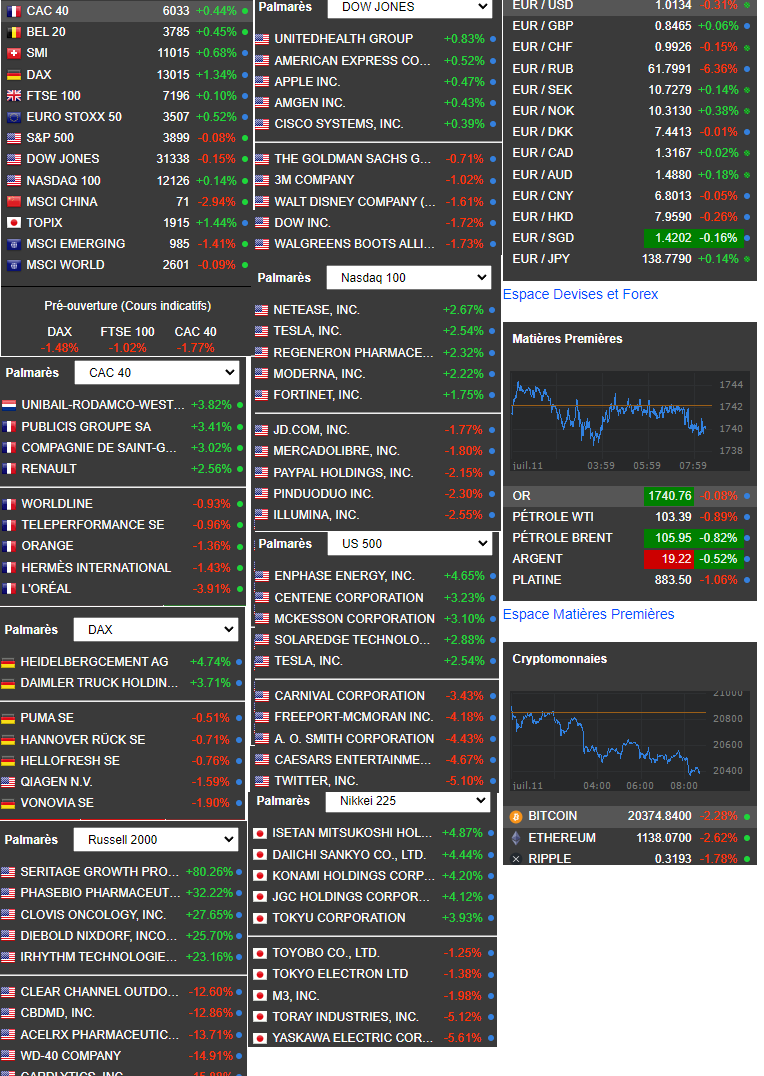The width and height of the screenshot is (764, 1076).
Task: Click the globe icon beside MSCI WORLD
Action: pyautogui.click(x=14, y=265)
